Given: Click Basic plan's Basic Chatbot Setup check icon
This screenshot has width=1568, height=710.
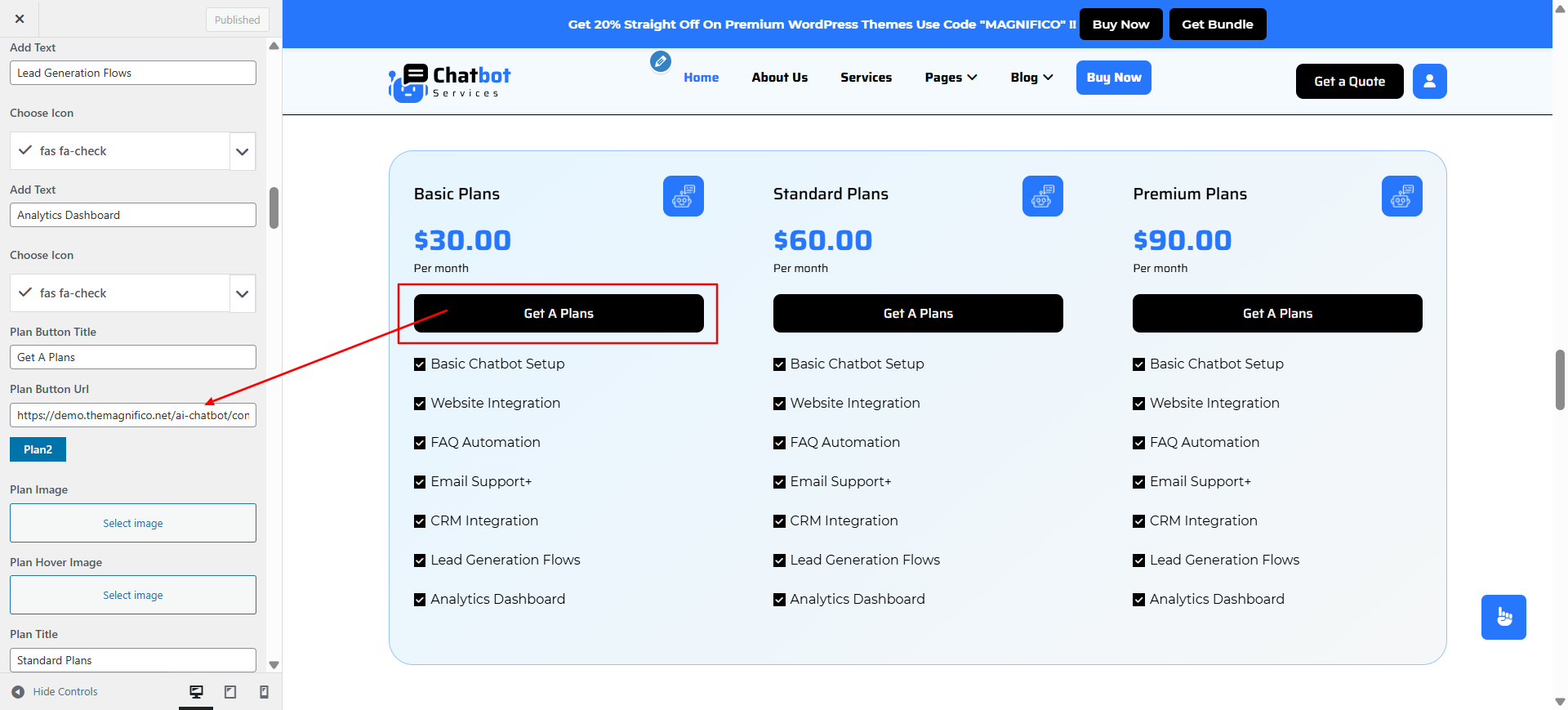Looking at the screenshot, I should point(420,364).
